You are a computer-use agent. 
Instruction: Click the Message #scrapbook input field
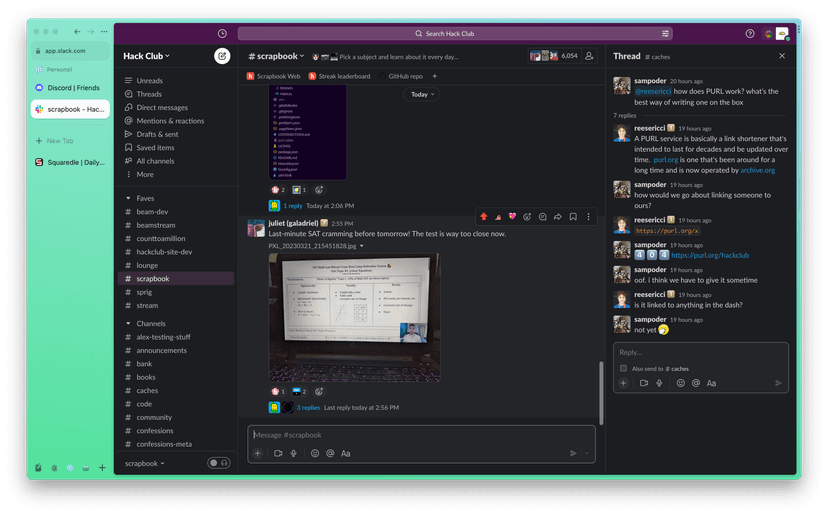(x=420, y=435)
